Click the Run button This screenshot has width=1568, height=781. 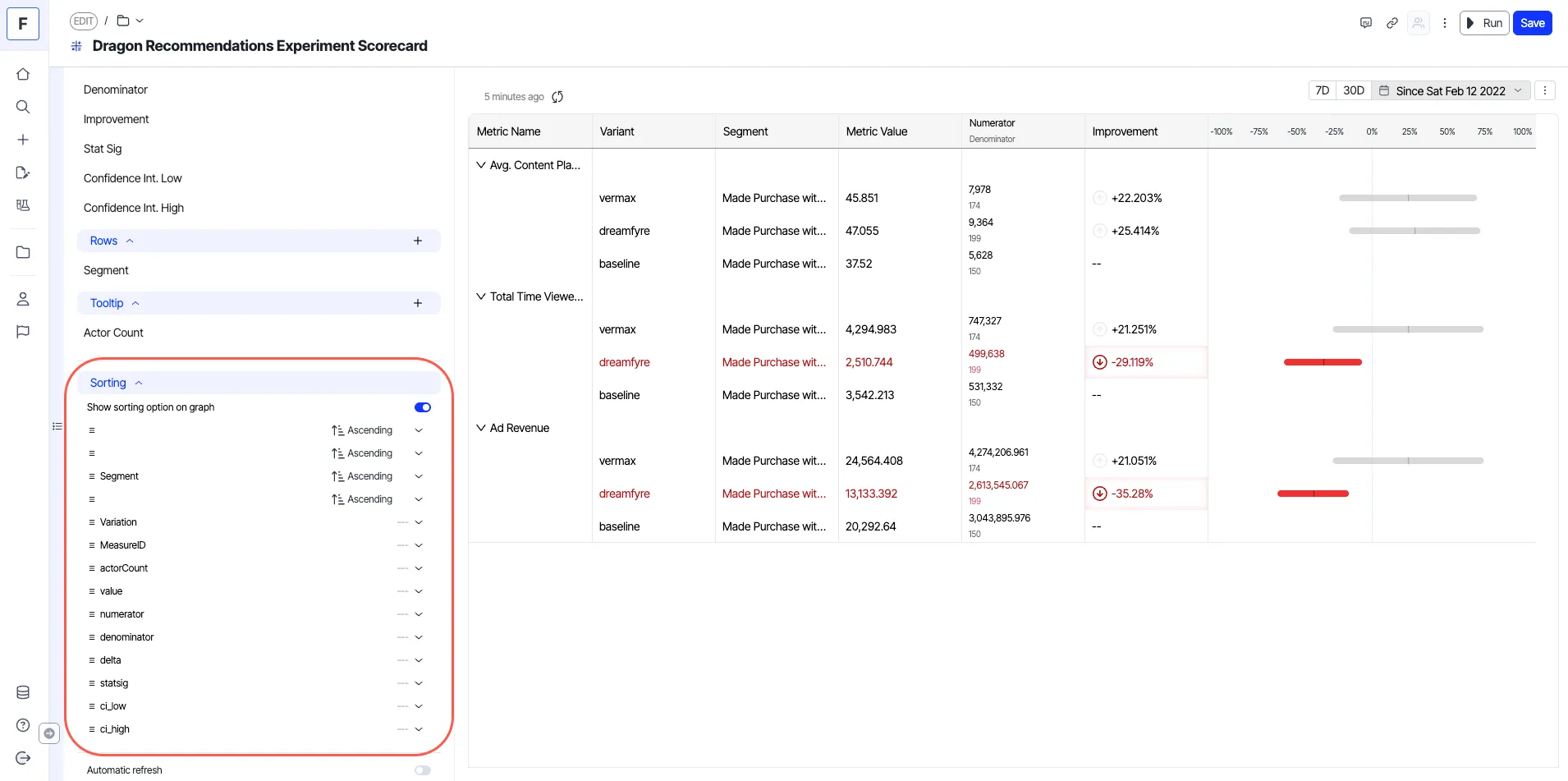coord(1484,23)
